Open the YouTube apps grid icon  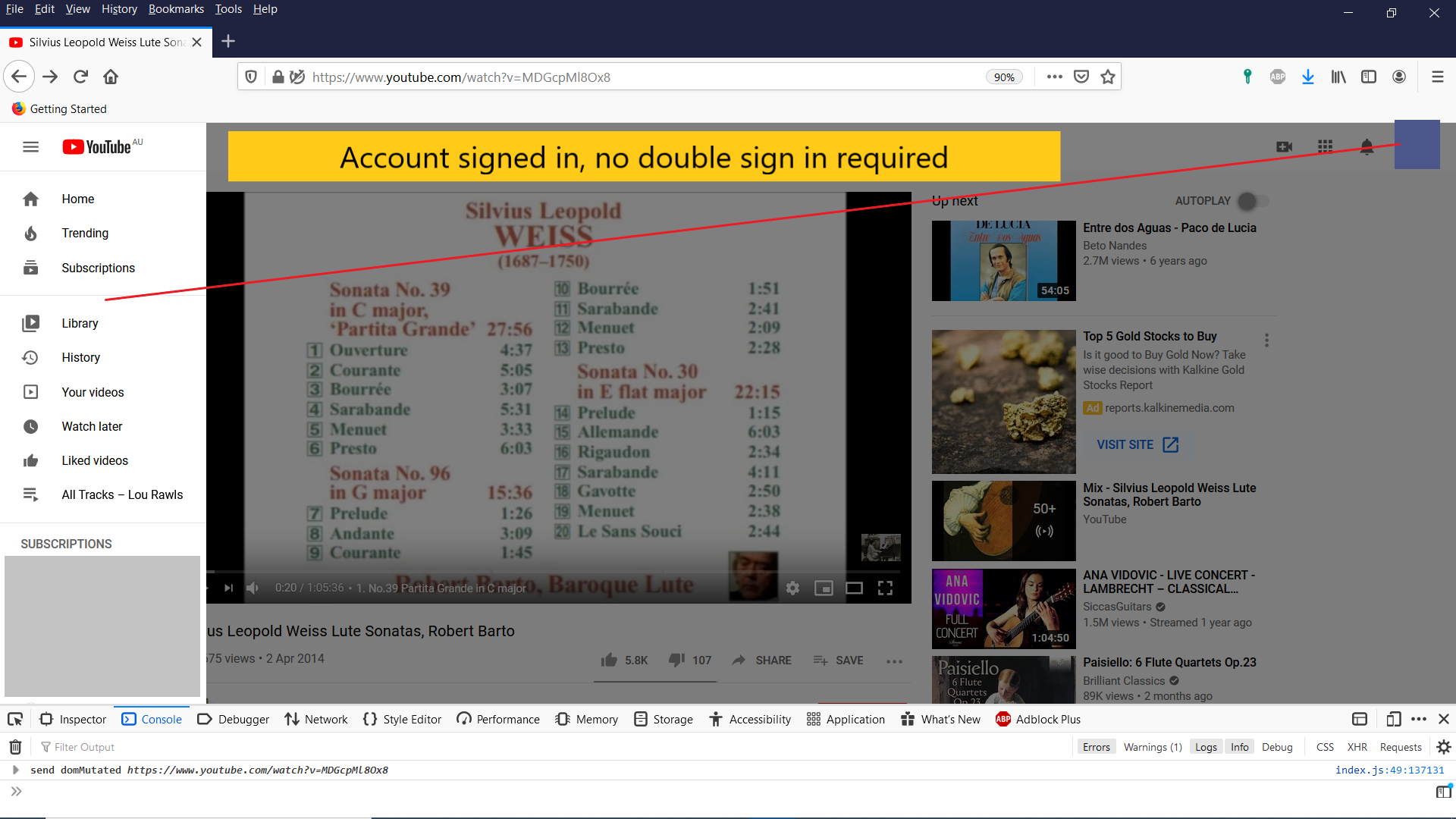pyautogui.click(x=1325, y=146)
